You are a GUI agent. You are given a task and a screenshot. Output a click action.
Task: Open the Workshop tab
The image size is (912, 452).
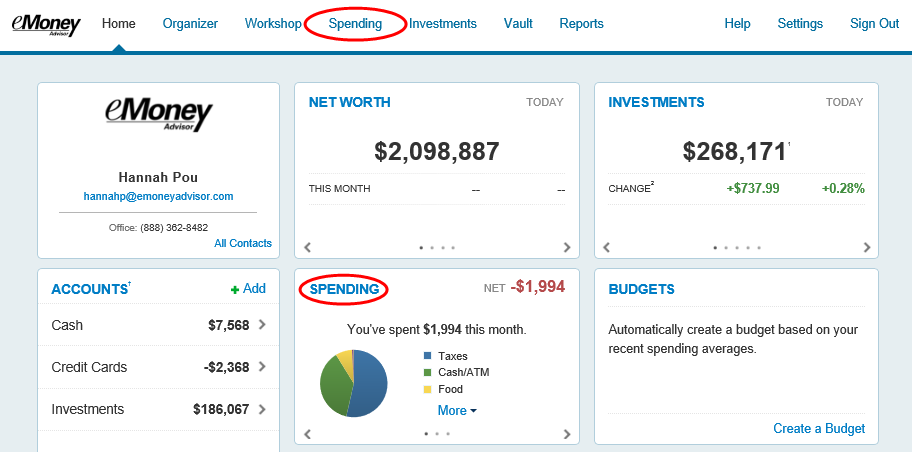[x=273, y=24]
